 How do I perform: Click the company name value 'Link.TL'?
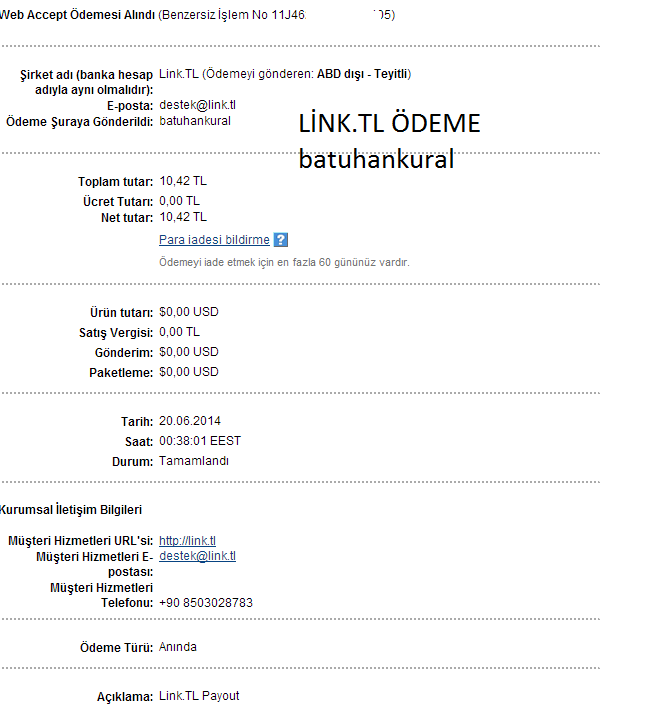(179, 74)
